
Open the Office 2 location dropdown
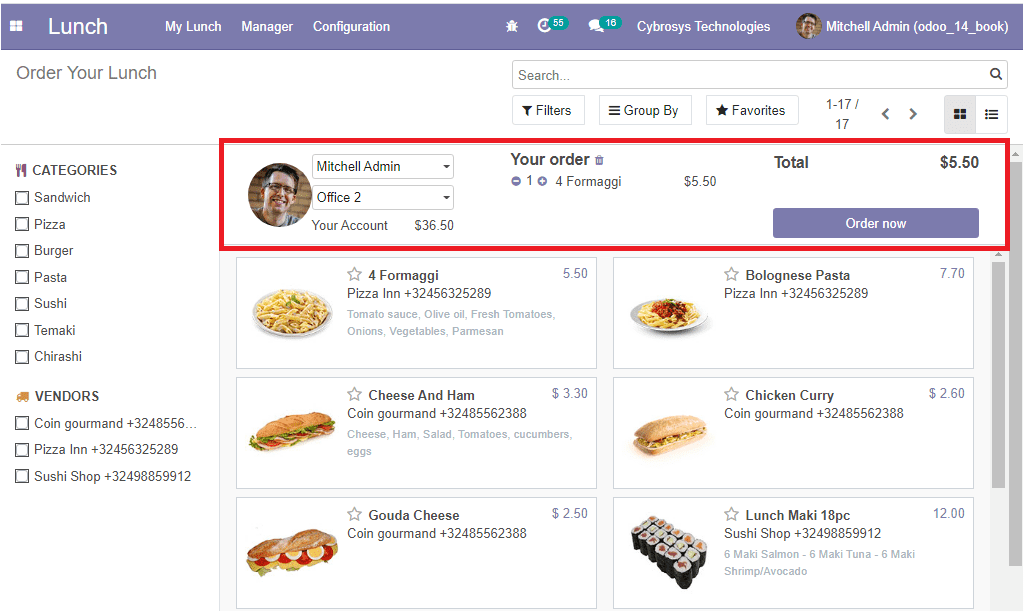(x=383, y=197)
